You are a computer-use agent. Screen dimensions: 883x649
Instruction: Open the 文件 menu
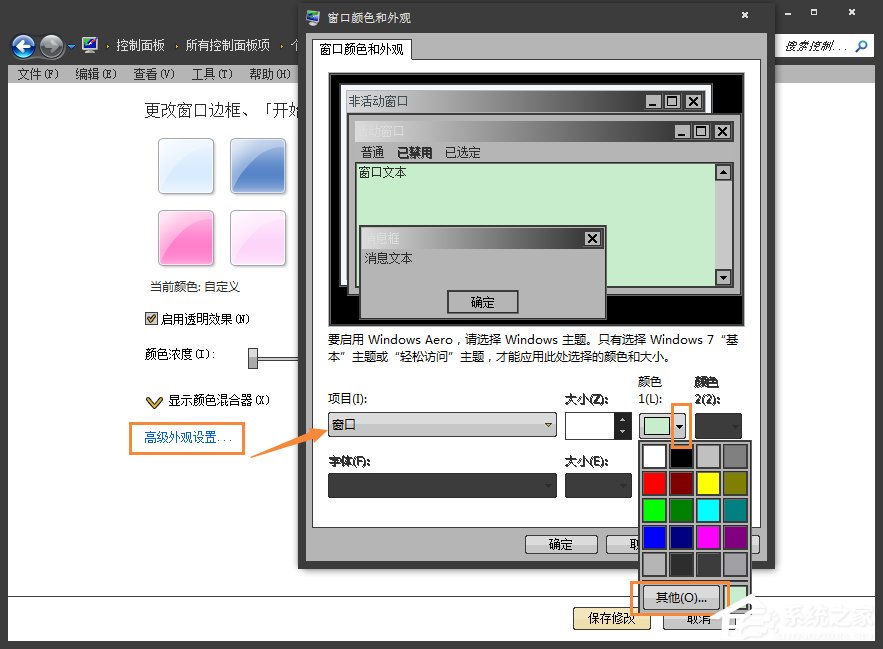(x=36, y=73)
